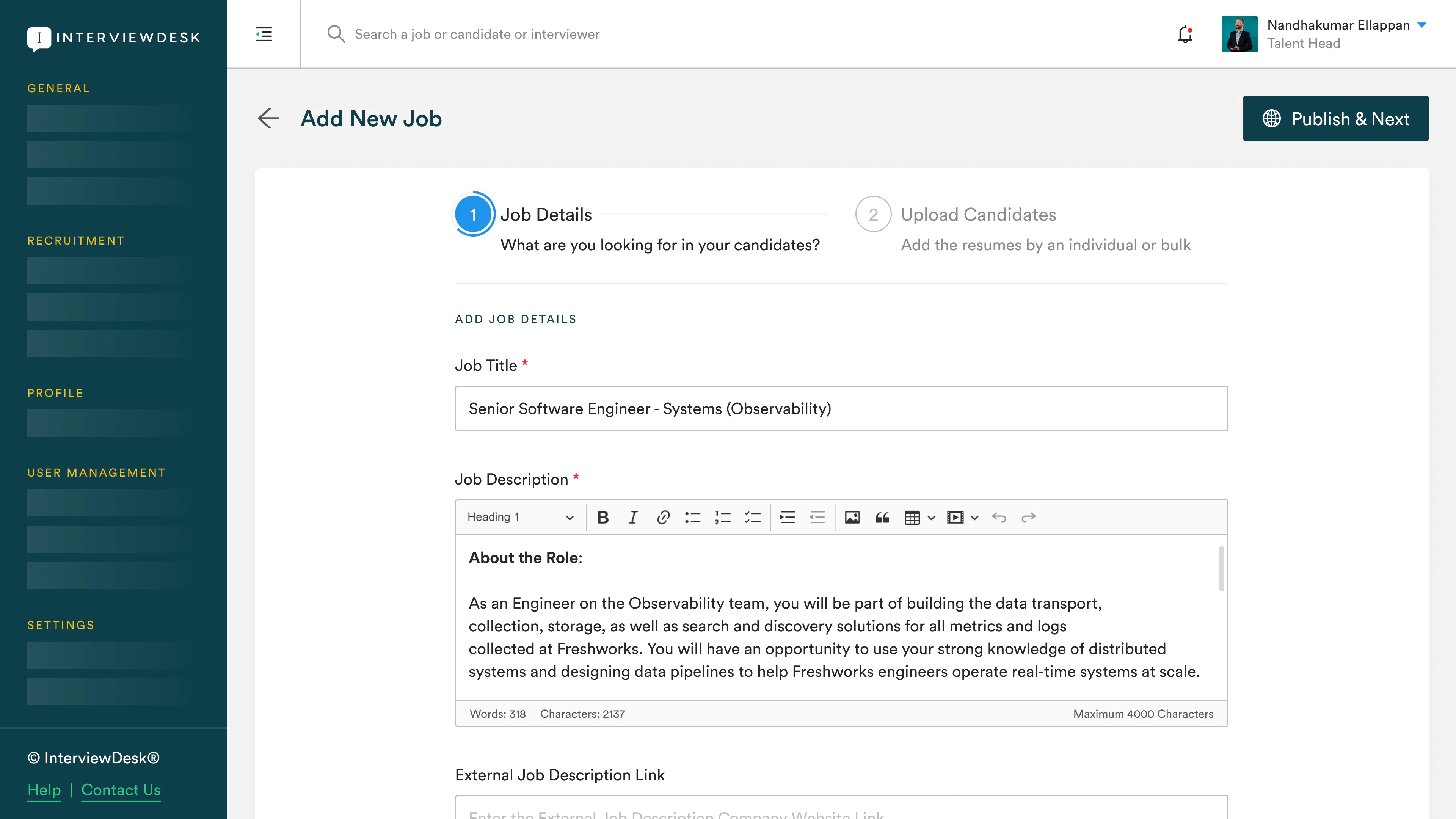Undo the last edit
1456x819 pixels.
tap(999, 517)
